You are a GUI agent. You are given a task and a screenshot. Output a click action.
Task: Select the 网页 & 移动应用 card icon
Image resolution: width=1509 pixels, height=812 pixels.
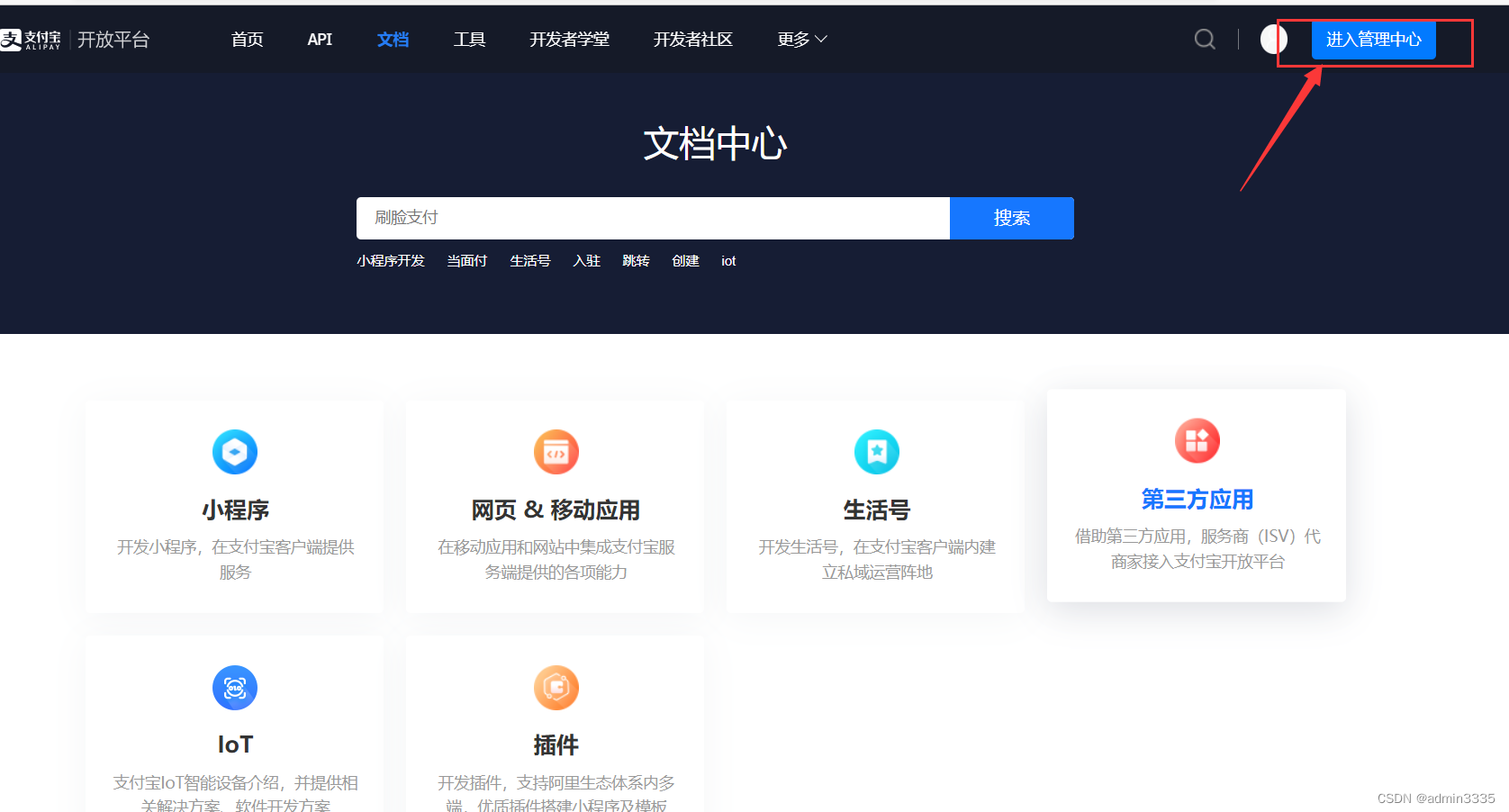(x=556, y=452)
